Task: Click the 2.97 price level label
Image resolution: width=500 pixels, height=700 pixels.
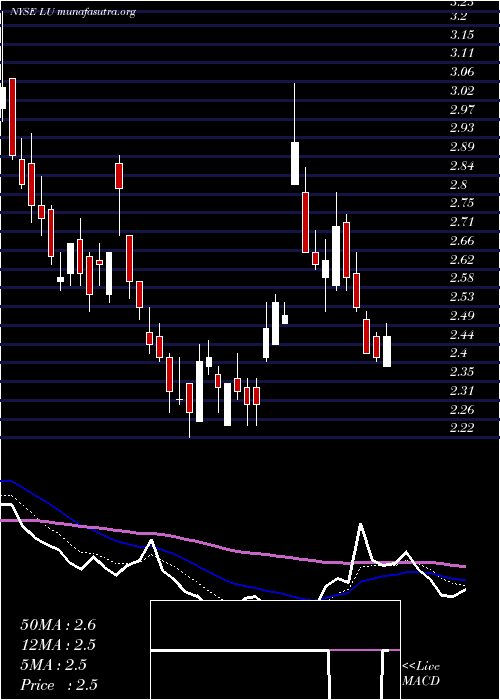Action: [462, 109]
